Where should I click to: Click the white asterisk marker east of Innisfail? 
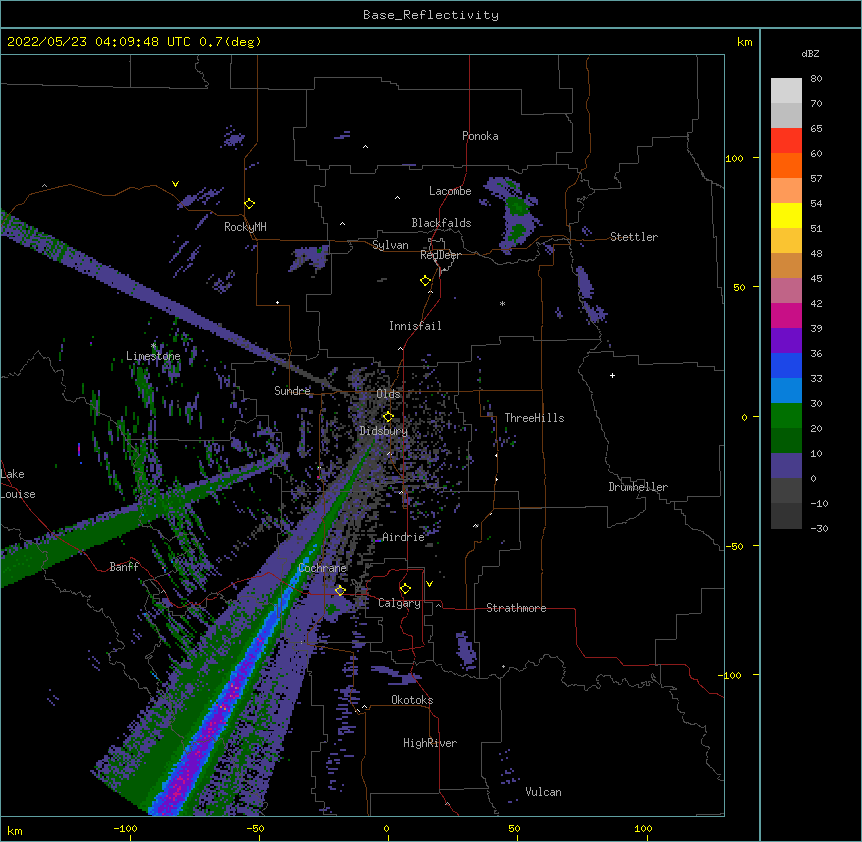coord(502,303)
